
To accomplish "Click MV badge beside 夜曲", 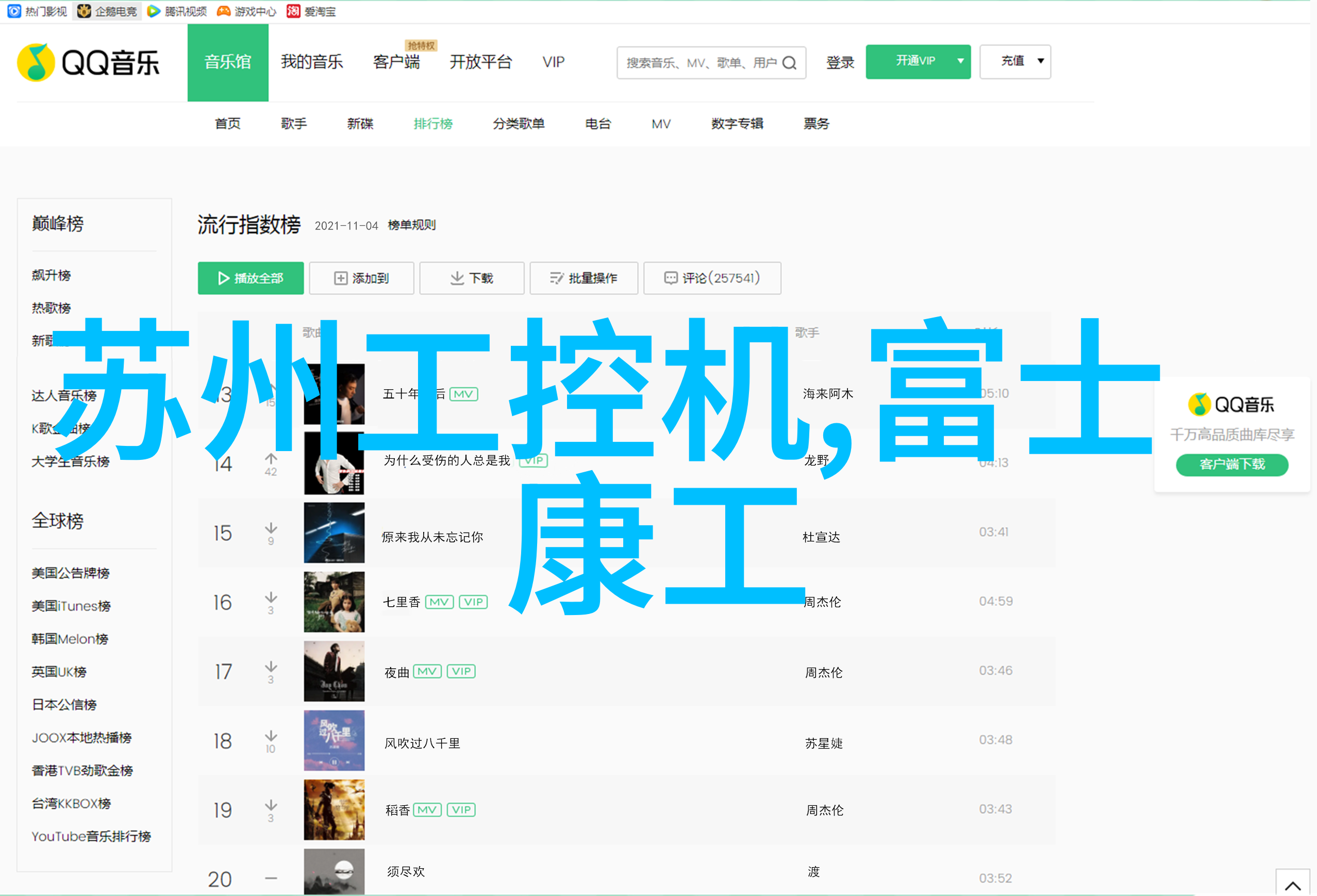I will point(427,672).
